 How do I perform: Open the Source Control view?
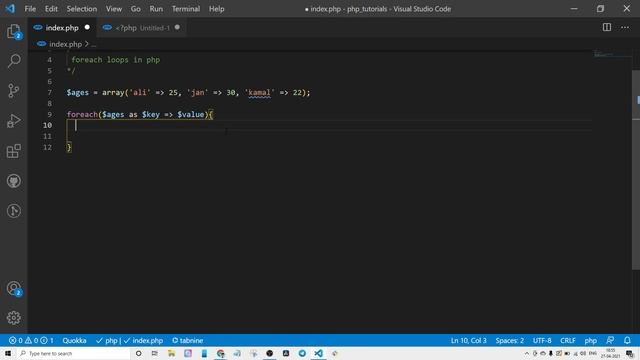tap(14, 91)
